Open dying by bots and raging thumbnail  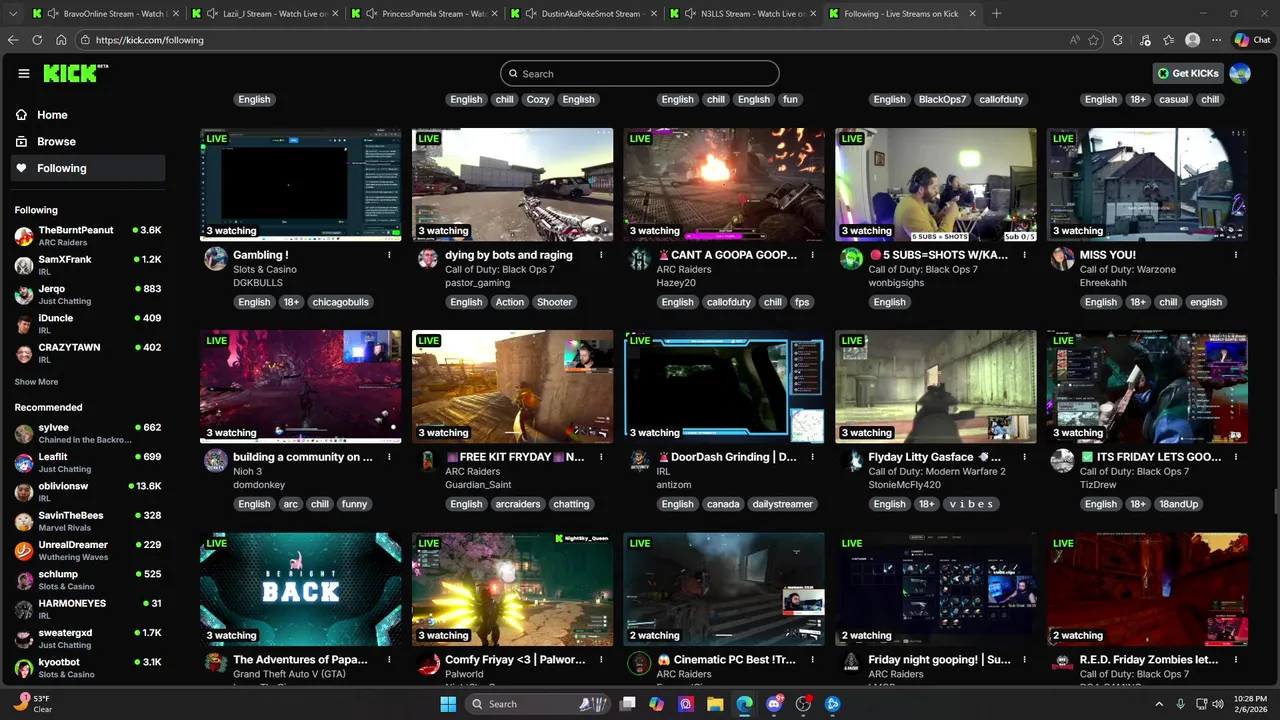pos(512,184)
